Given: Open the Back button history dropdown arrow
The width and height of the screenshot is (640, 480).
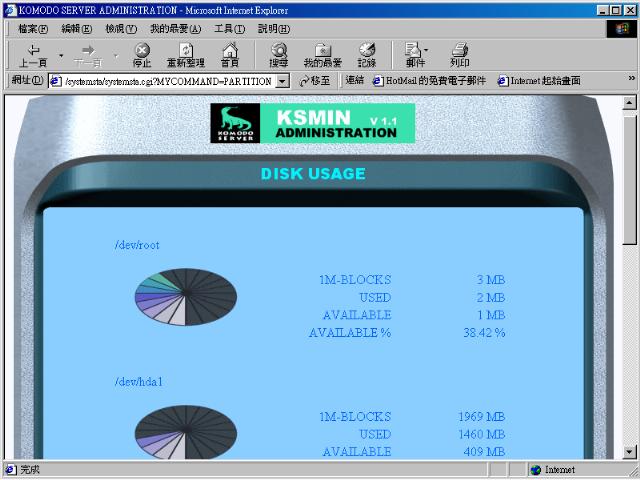Looking at the screenshot, I should pos(61,54).
